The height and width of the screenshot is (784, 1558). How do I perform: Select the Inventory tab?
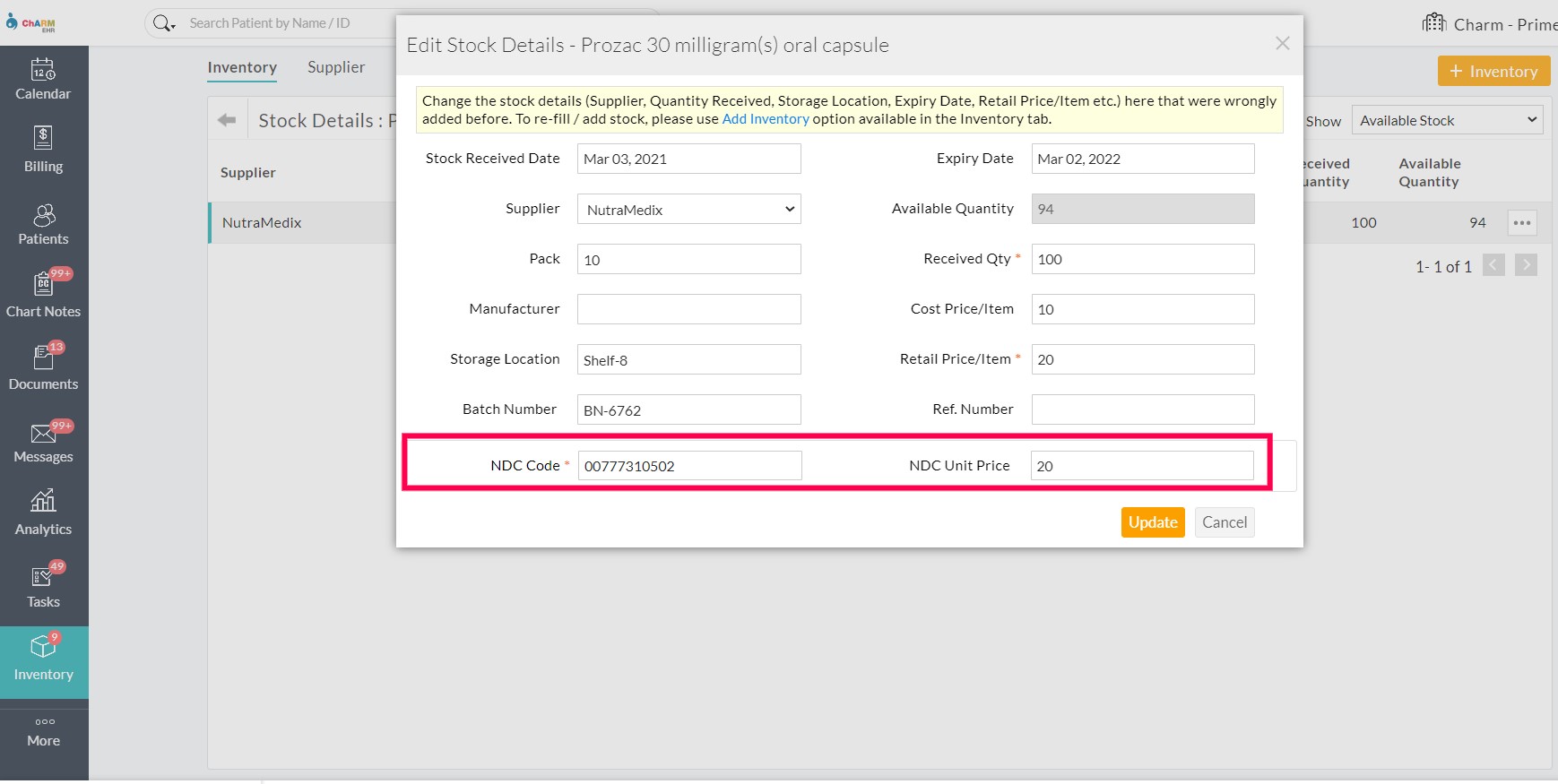242,67
